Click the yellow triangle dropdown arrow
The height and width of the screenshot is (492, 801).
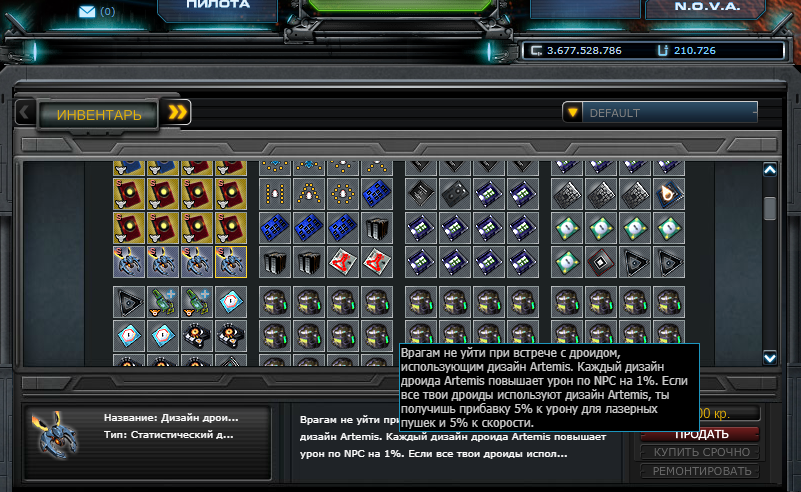point(573,112)
